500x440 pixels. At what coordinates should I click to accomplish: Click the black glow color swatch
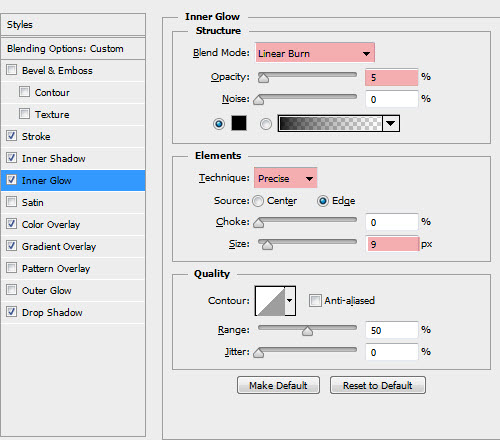coord(239,123)
